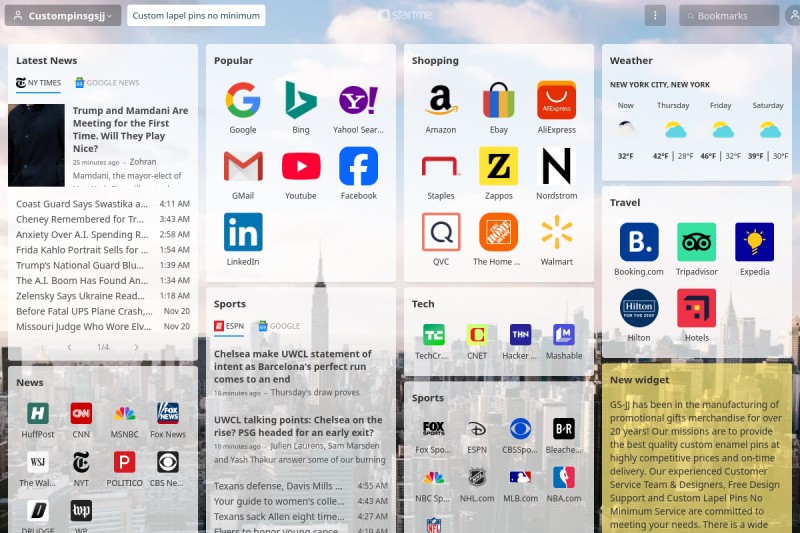The image size is (800, 533).
Task: Open the MSNBC news bookmark
Action: tap(124, 413)
